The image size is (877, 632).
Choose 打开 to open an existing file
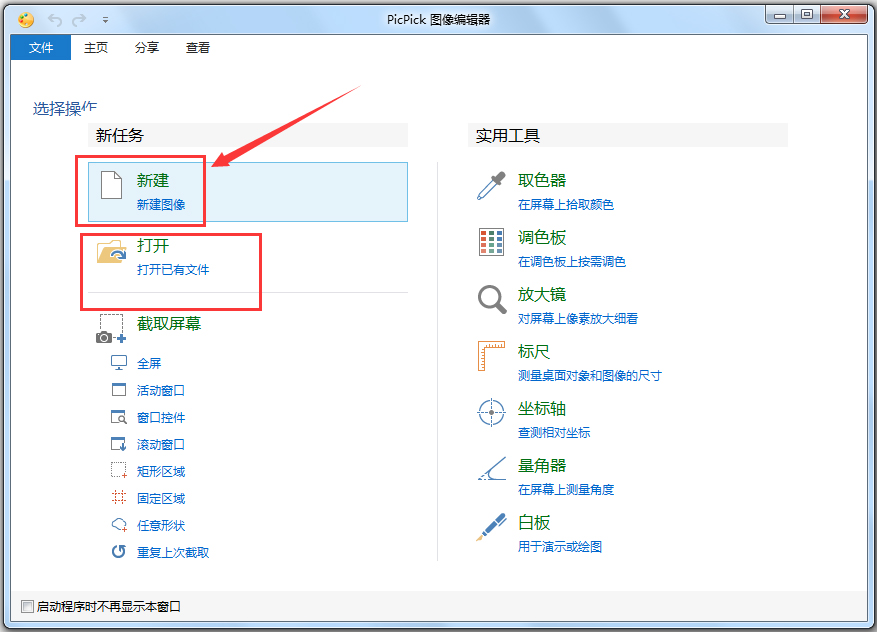pos(153,245)
